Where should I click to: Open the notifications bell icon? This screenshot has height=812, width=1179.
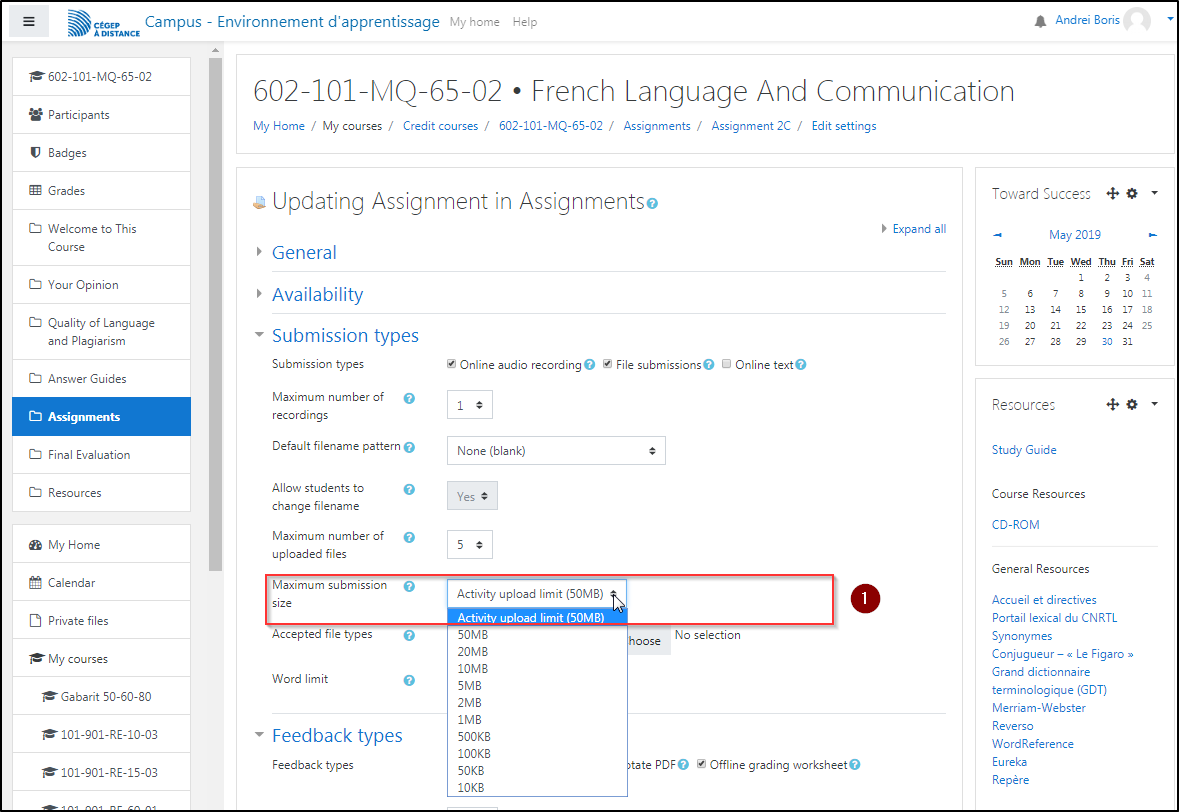click(x=1040, y=22)
